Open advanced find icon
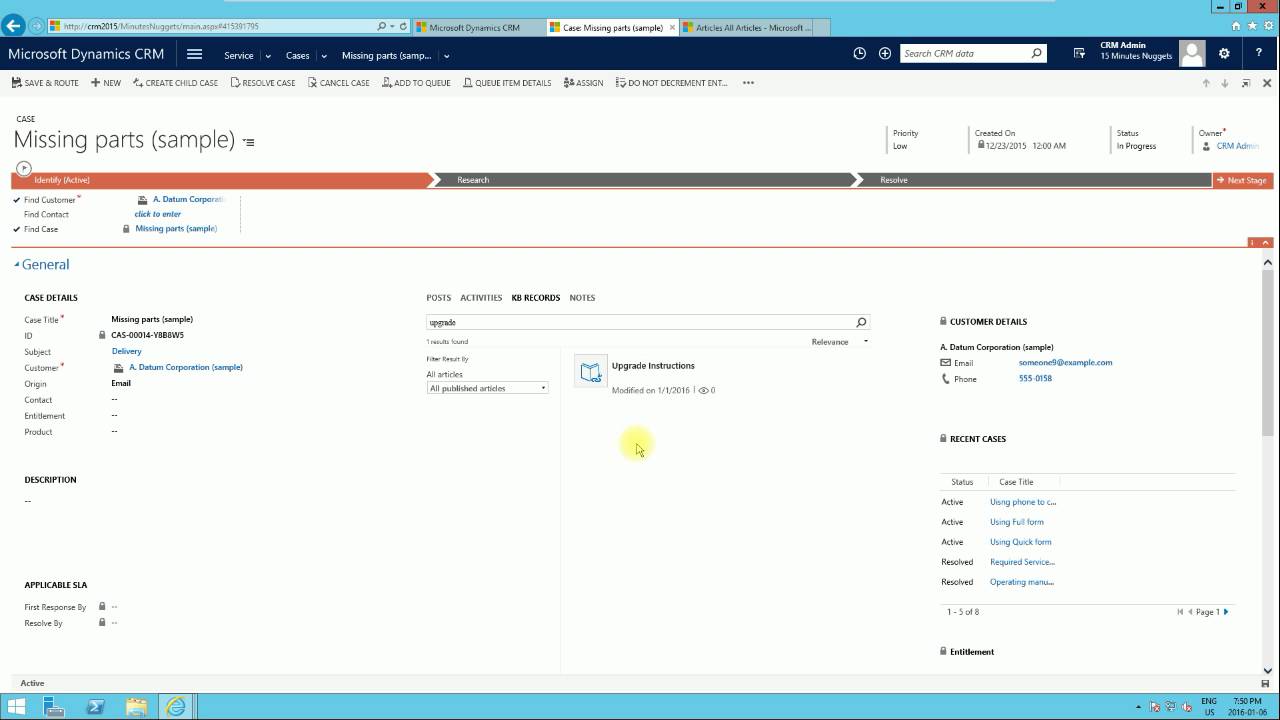This screenshot has width=1280, height=720. [x=1079, y=54]
